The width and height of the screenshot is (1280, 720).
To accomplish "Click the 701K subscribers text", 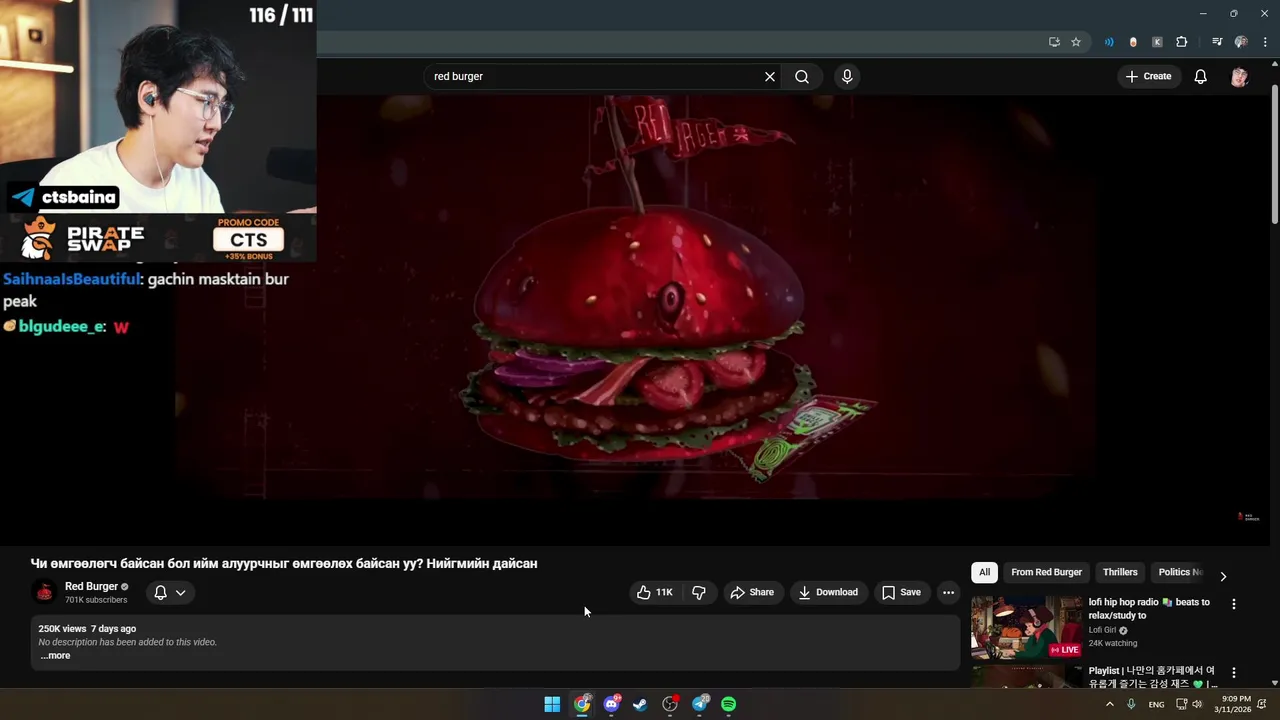I will coord(96,600).
